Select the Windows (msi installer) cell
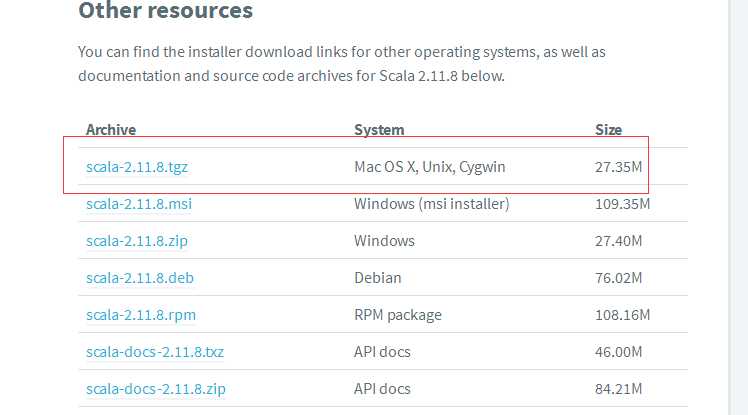Viewport: 748px width, 415px height. [431, 204]
